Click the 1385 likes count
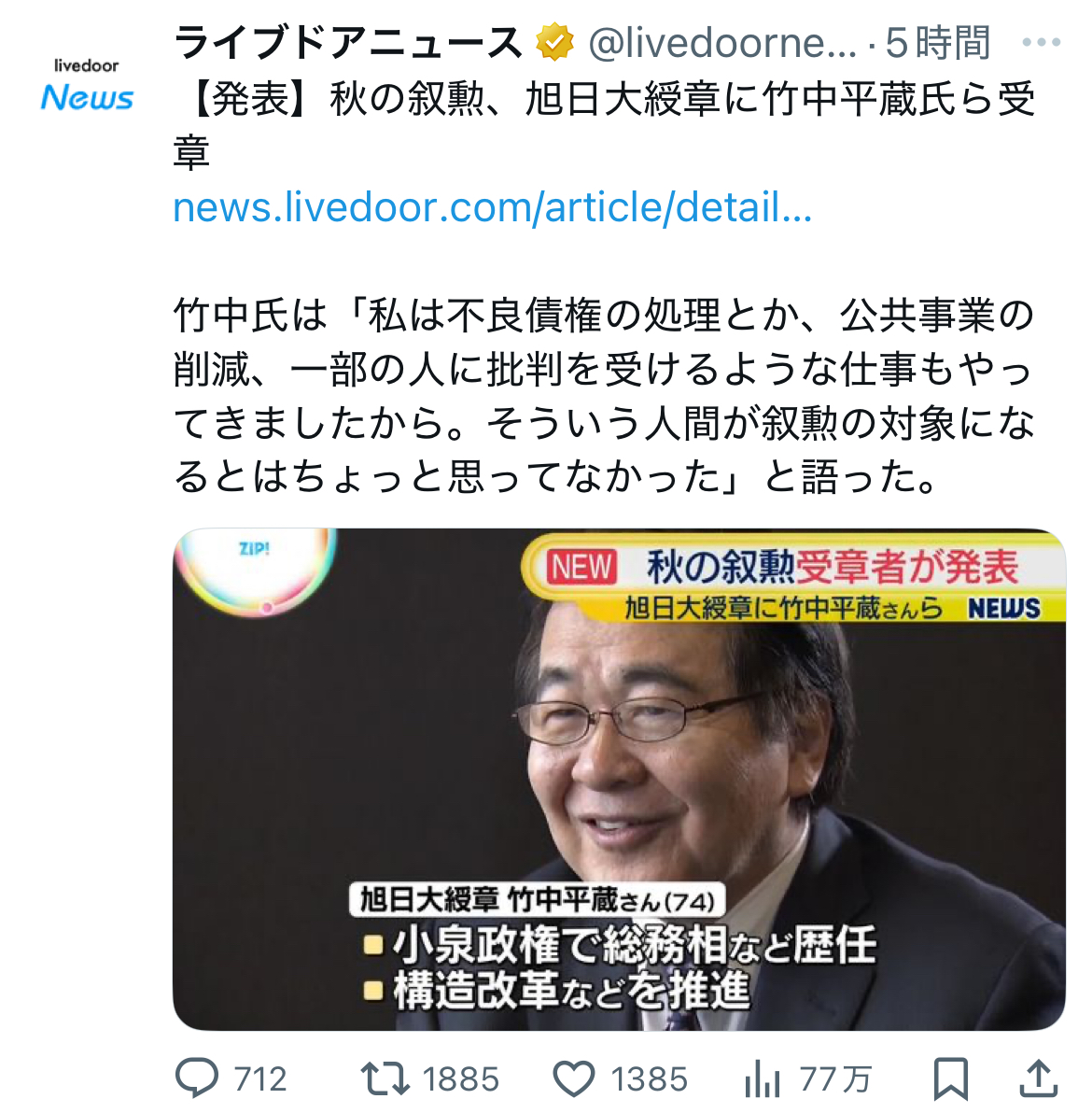Image resolution: width=1092 pixels, height=1113 pixels. 650,1079
